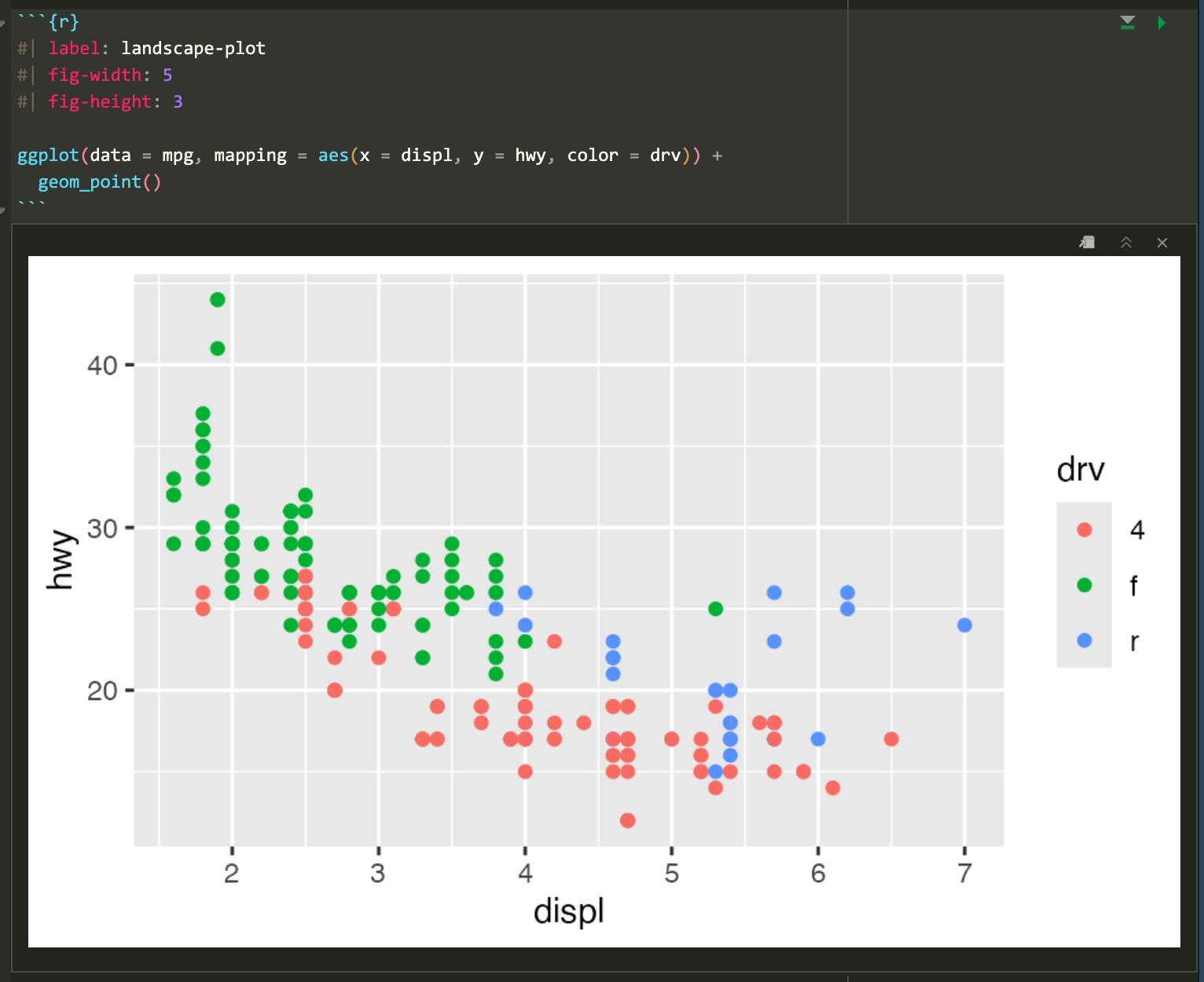Click the fold marker at the chunk's closing backticks
The image size is (1204, 982).
pyautogui.click(x=3, y=209)
